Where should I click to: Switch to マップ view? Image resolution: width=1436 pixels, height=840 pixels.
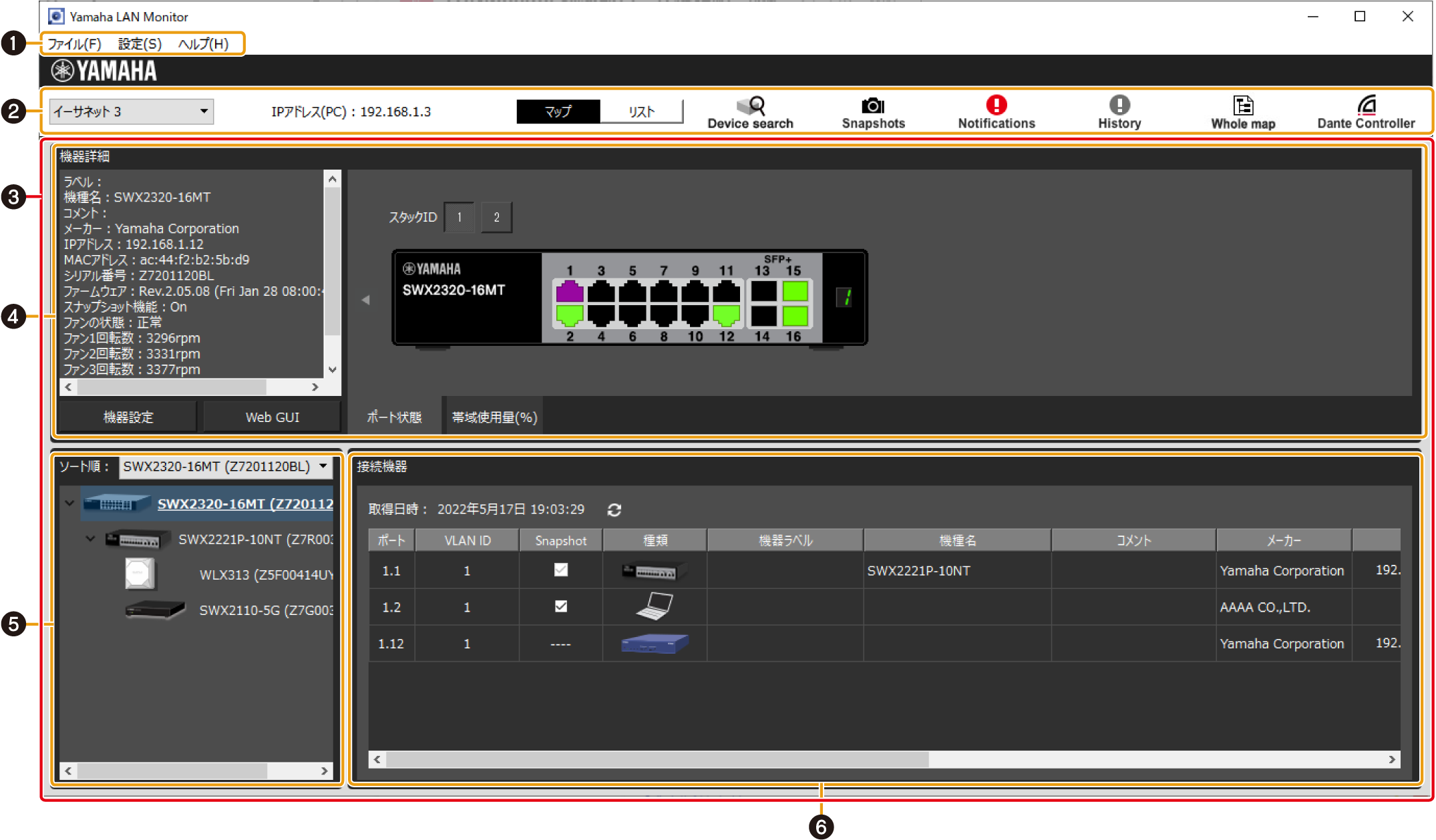pyautogui.click(x=558, y=112)
